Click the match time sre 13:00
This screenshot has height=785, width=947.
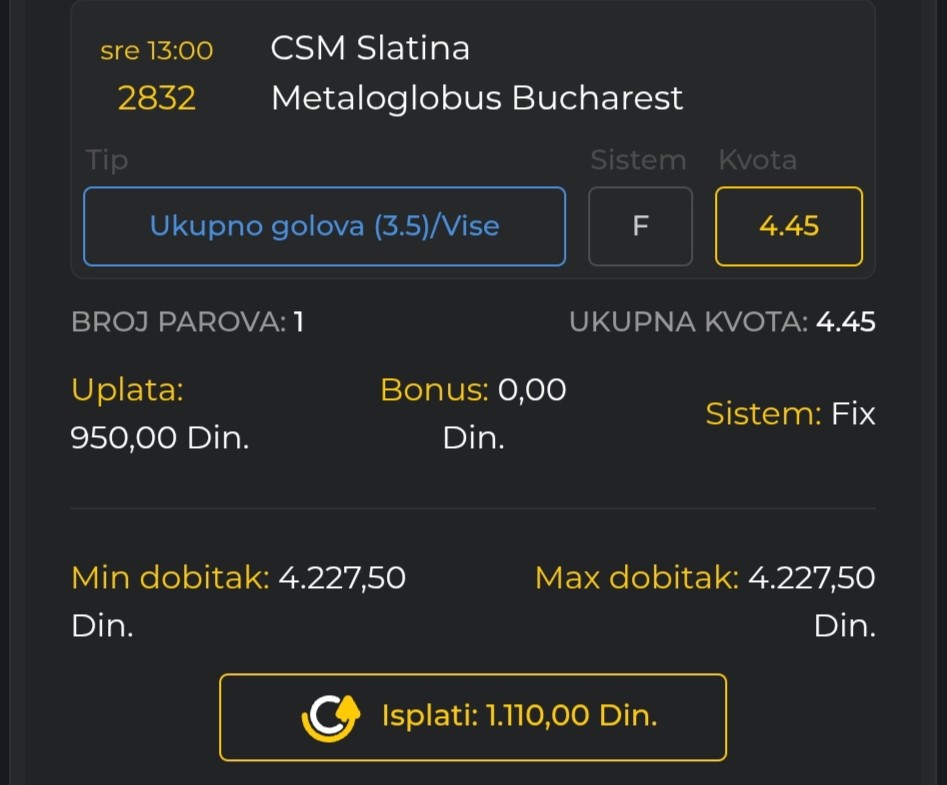156,50
